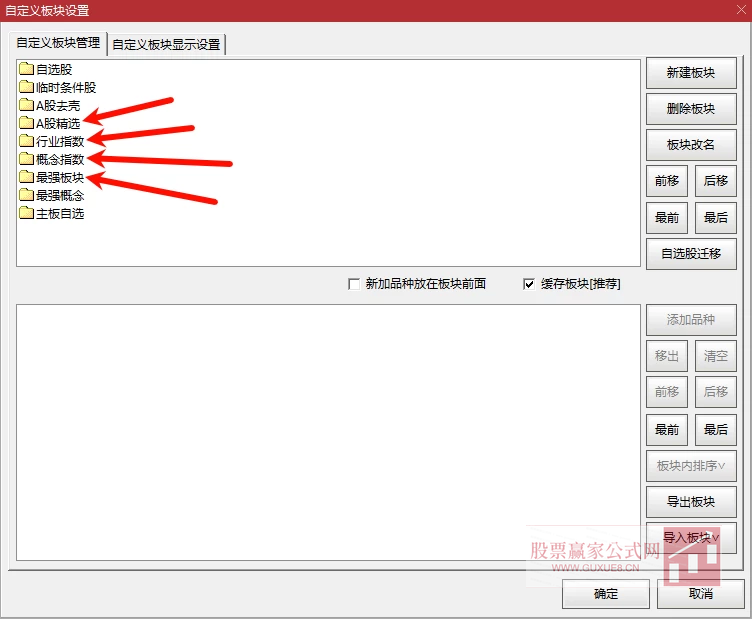Move block backward with upper 后移
Screen dimensions: 752x619
(716, 181)
